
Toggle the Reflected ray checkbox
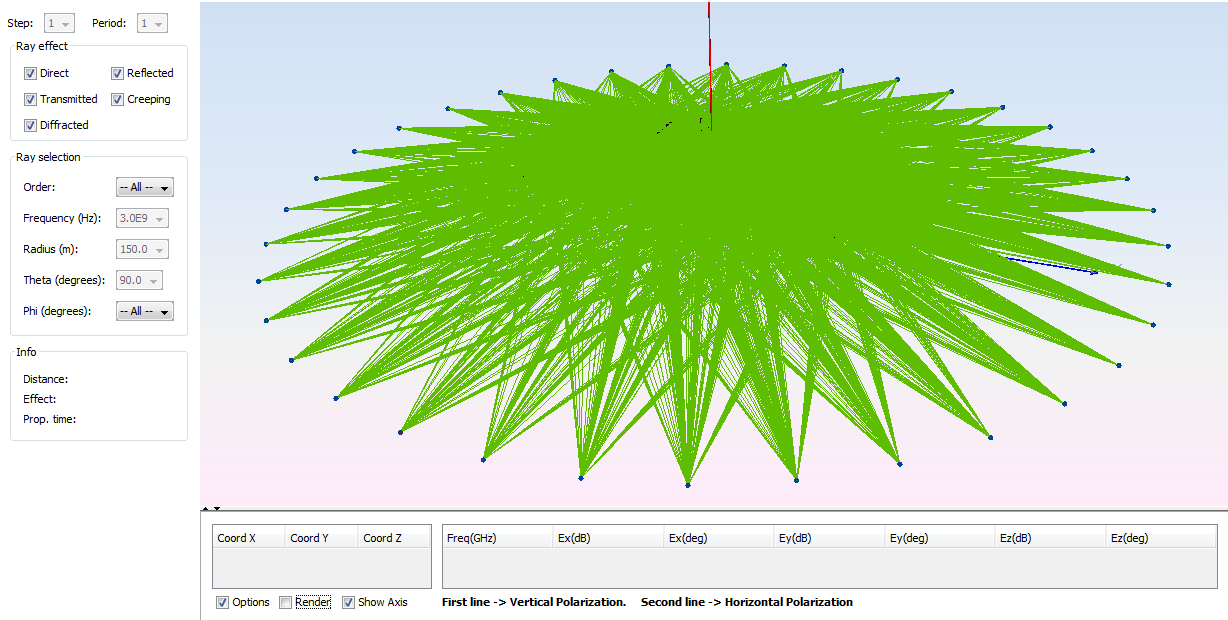tap(117, 73)
